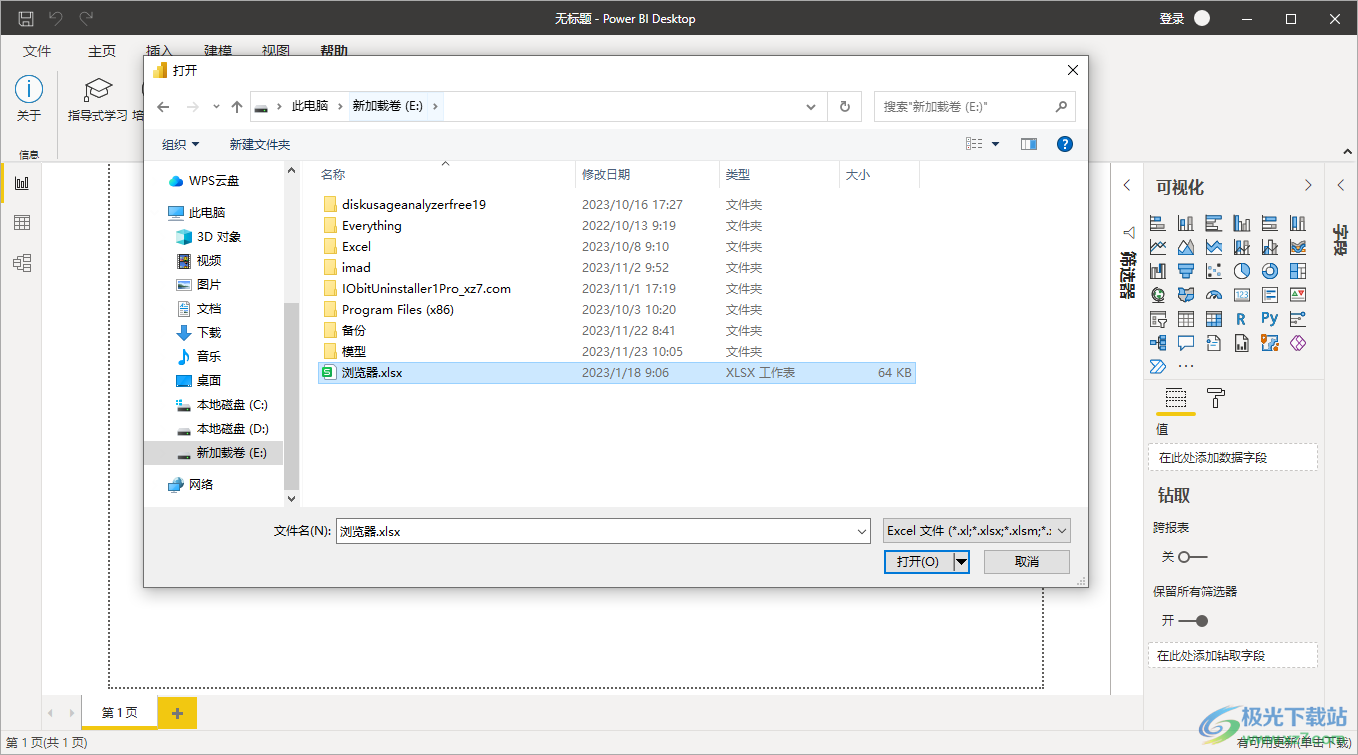Select the donut chart visual
The image size is (1358, 755).
tap(1270, 271)
